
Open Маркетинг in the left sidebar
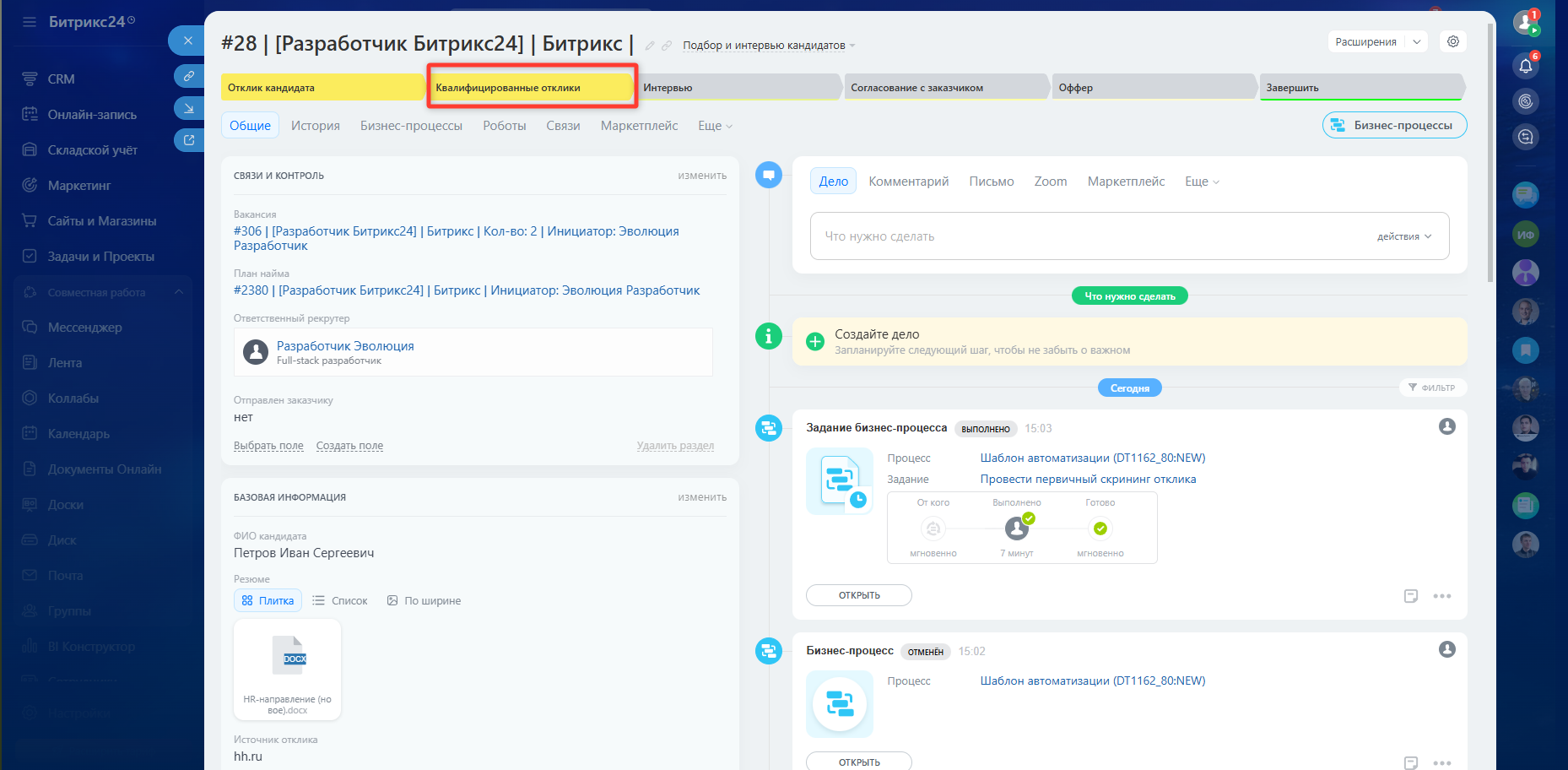click(x=79, y=185)
